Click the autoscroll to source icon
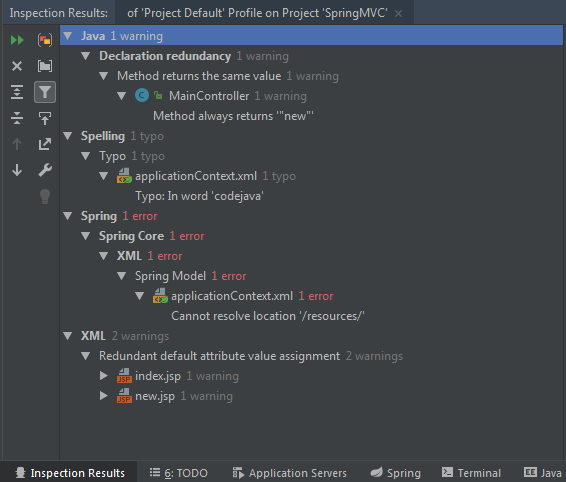Image resolution: width=566 pixels, height=482 pixels. [45, 118]
